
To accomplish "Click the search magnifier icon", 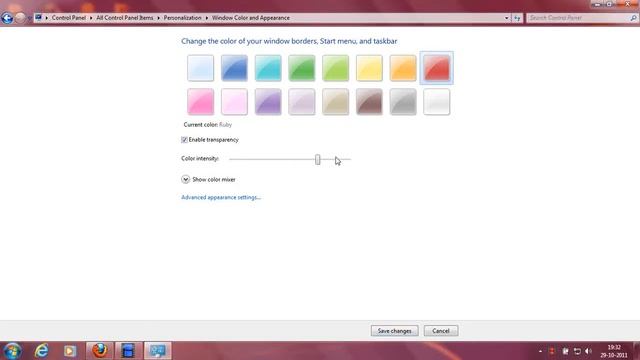I will click(x=633, y=18).
